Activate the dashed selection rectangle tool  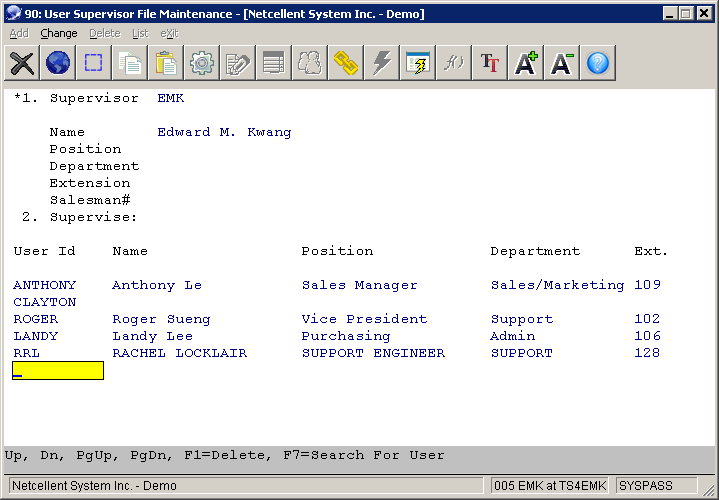[x=94, y=63]
